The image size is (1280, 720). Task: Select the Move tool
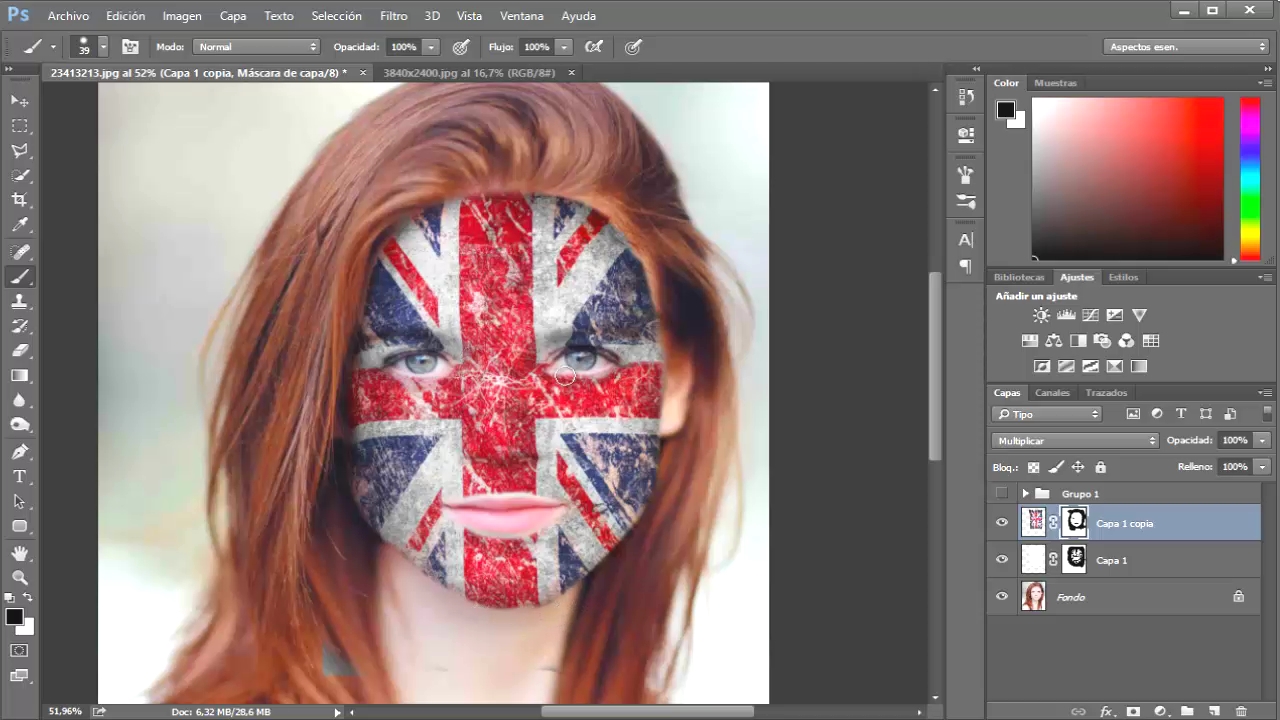pos(20,101)
